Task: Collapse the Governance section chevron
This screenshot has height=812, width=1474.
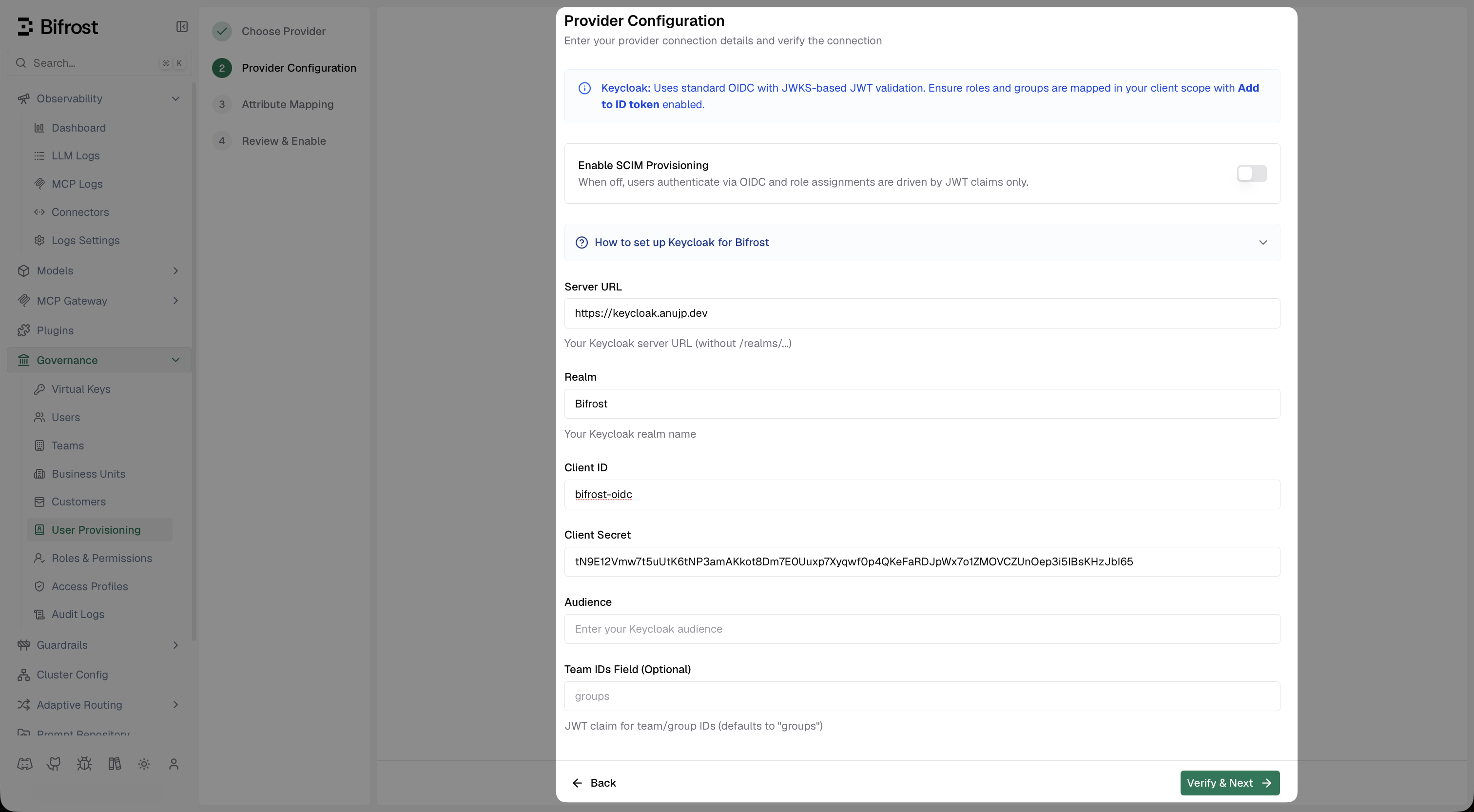Action: (x=175, y=360)
